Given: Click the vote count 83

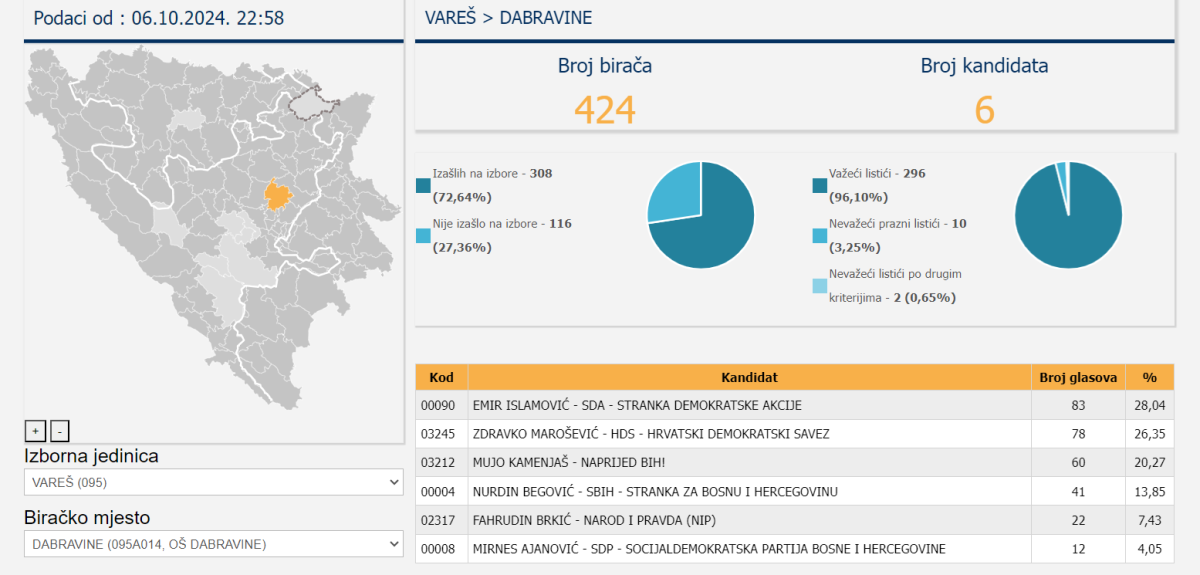Looking at the screenshot, I should 1078,405.
